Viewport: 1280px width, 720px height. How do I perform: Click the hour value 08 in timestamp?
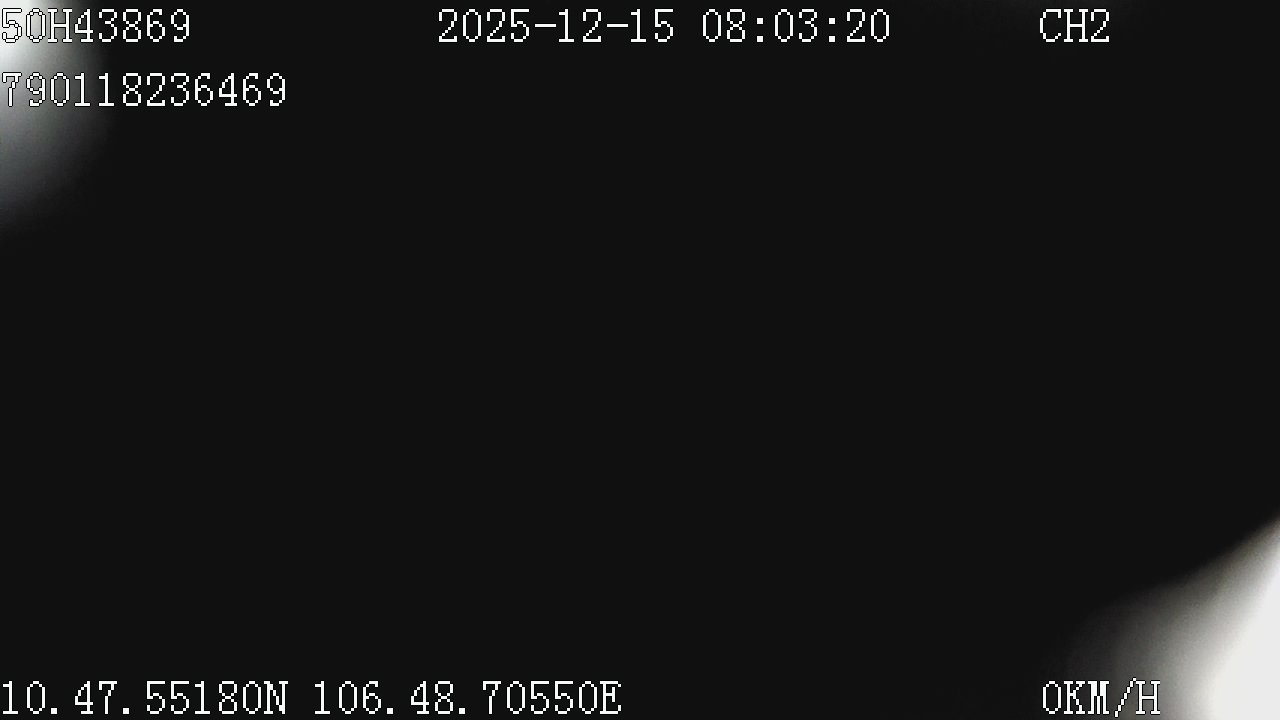724,27
